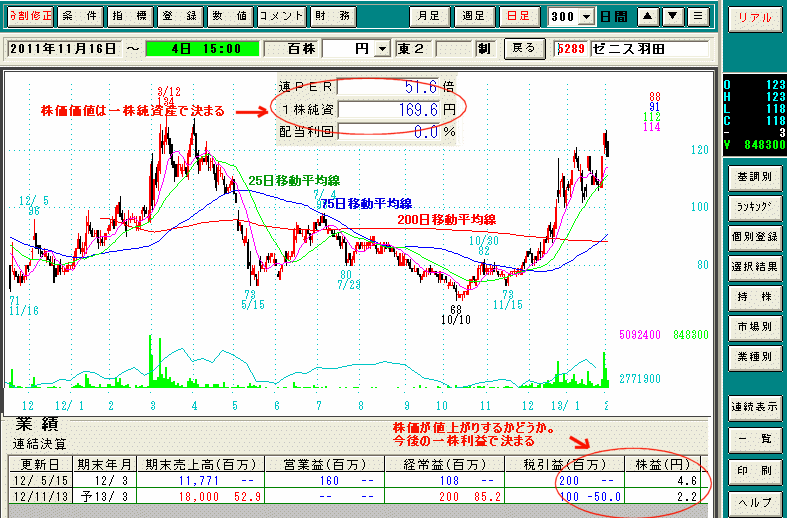Click the 200日移動平均線 label
This screenshot has height=518, width=787.
pos(447,219)
